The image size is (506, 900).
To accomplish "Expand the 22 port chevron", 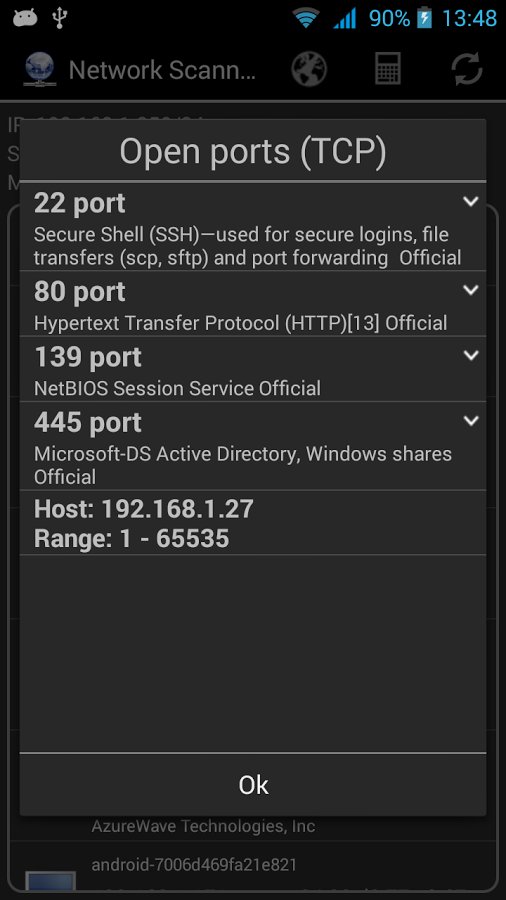I will 470,201.
